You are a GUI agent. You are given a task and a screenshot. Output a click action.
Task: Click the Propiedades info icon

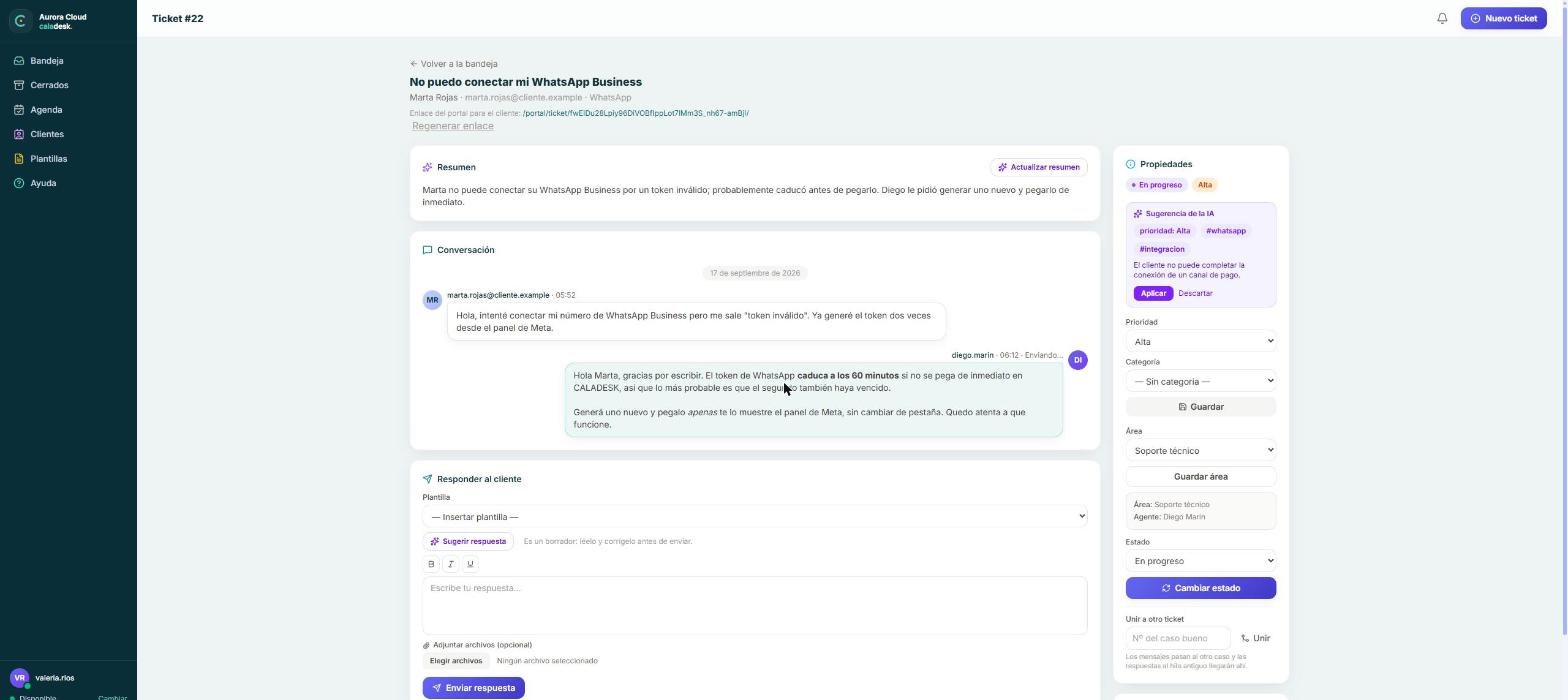click(1131, 164)
